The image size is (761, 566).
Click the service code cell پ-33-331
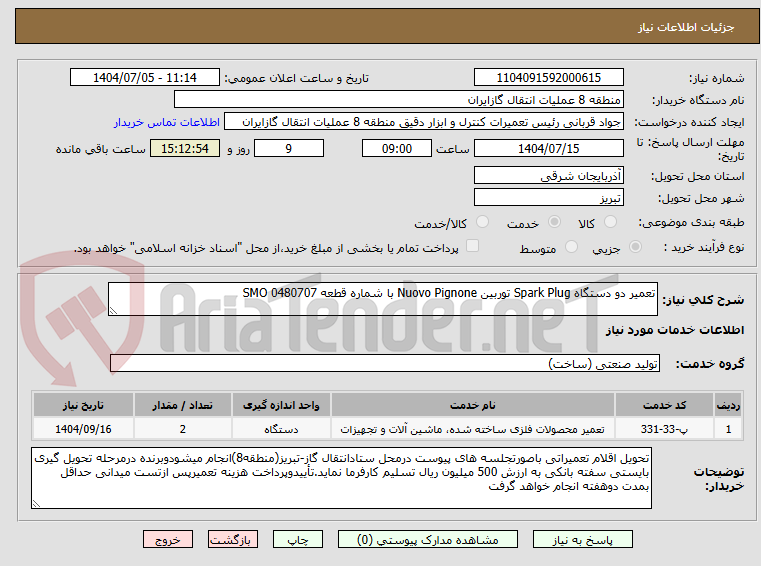click(664, 429)
